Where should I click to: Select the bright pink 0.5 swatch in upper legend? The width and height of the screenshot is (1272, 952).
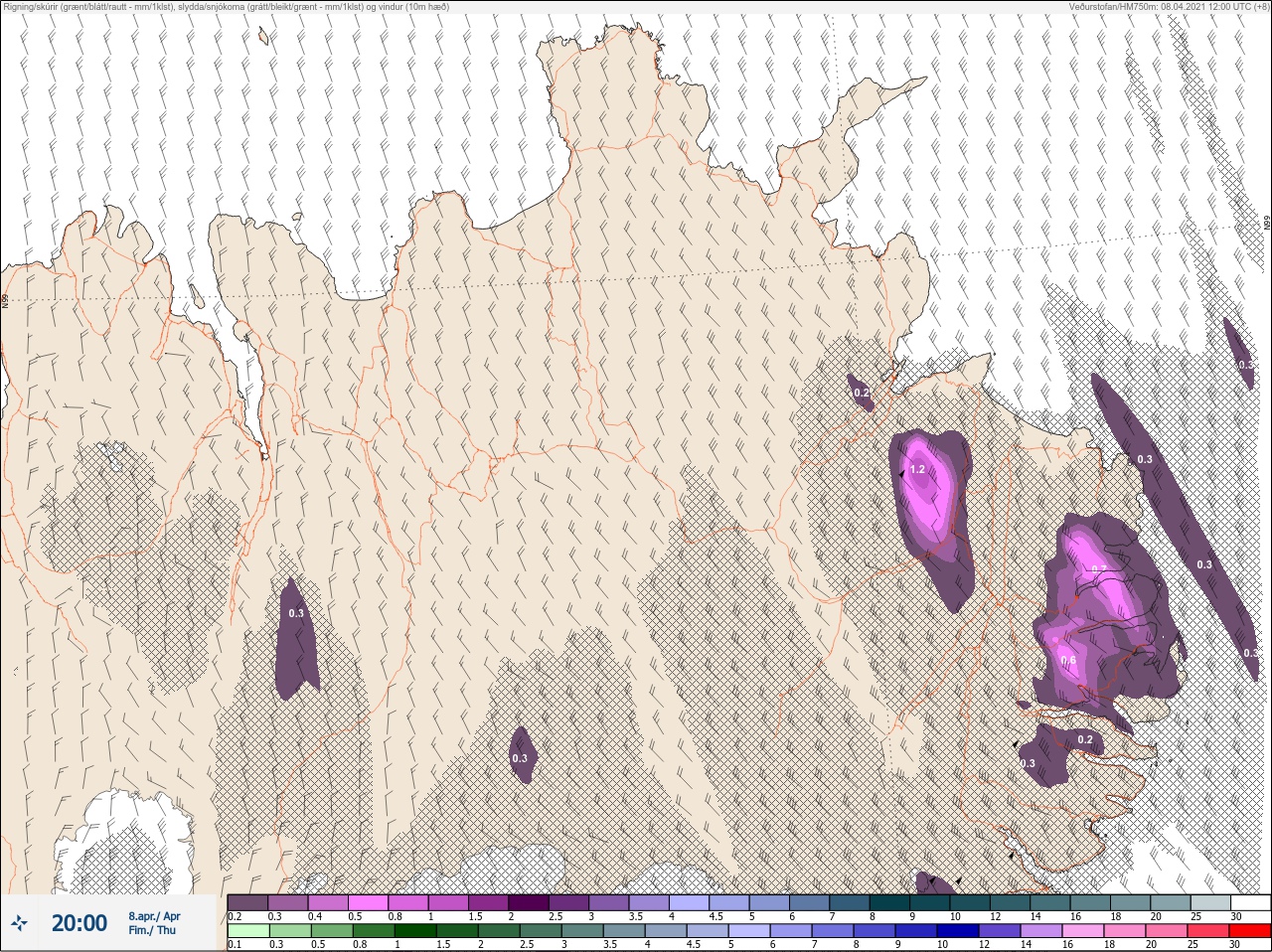click(370, 902)
